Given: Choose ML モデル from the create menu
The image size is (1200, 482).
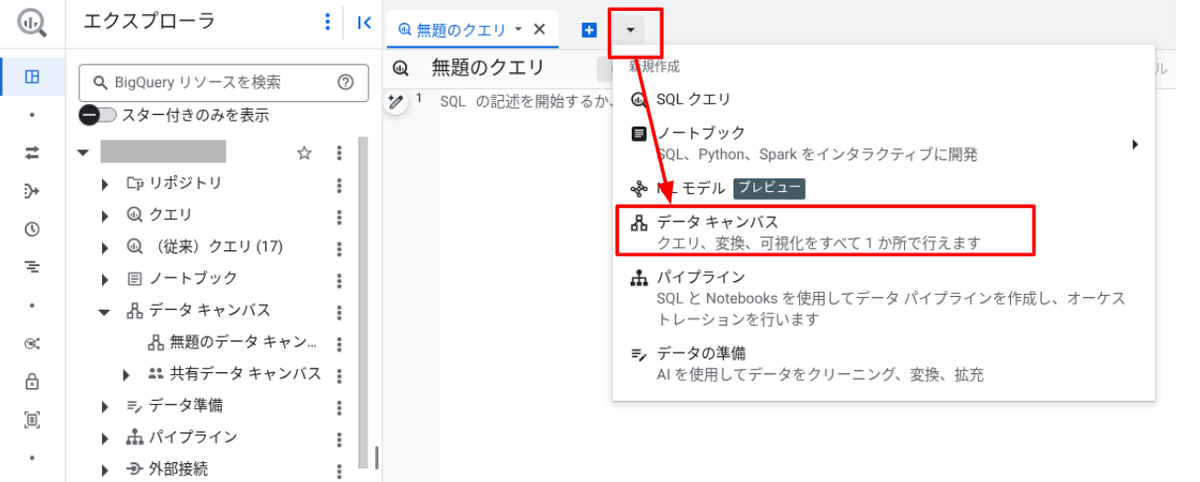Looking at the screenshot, I should tap(883, 188).
